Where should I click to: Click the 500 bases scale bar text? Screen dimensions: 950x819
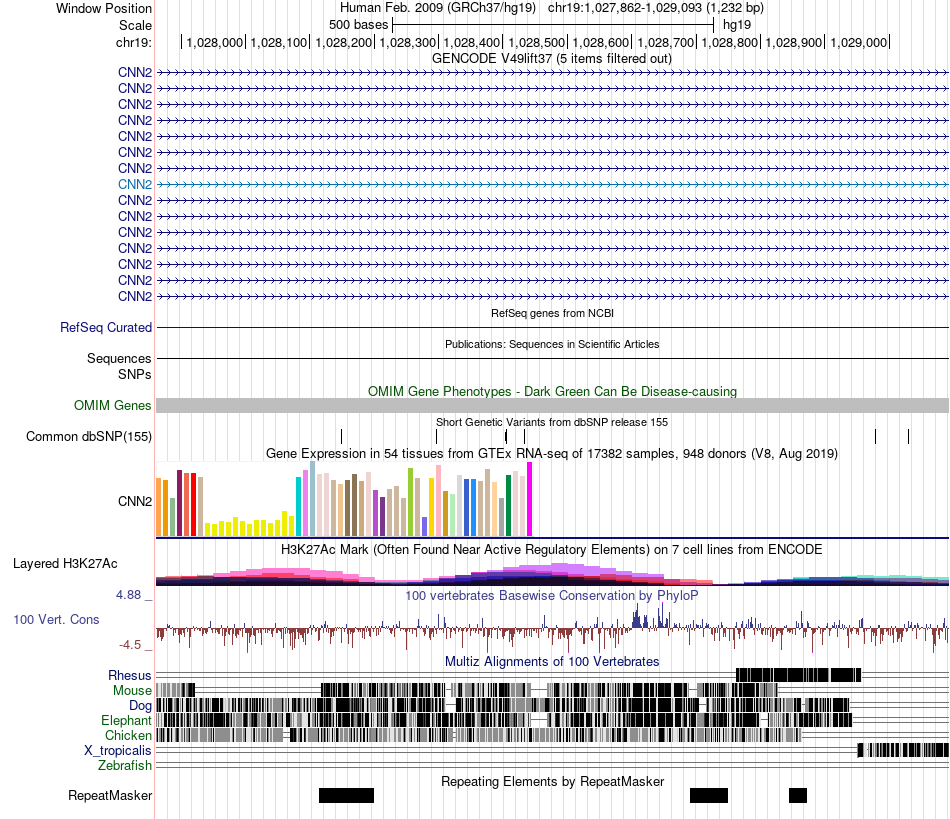click(x=358, y=25)
